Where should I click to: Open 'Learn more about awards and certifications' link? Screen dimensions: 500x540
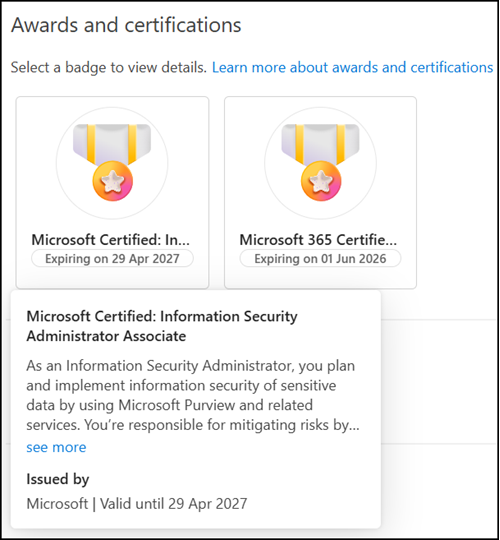pyautogui.click(x=352, y=67)
